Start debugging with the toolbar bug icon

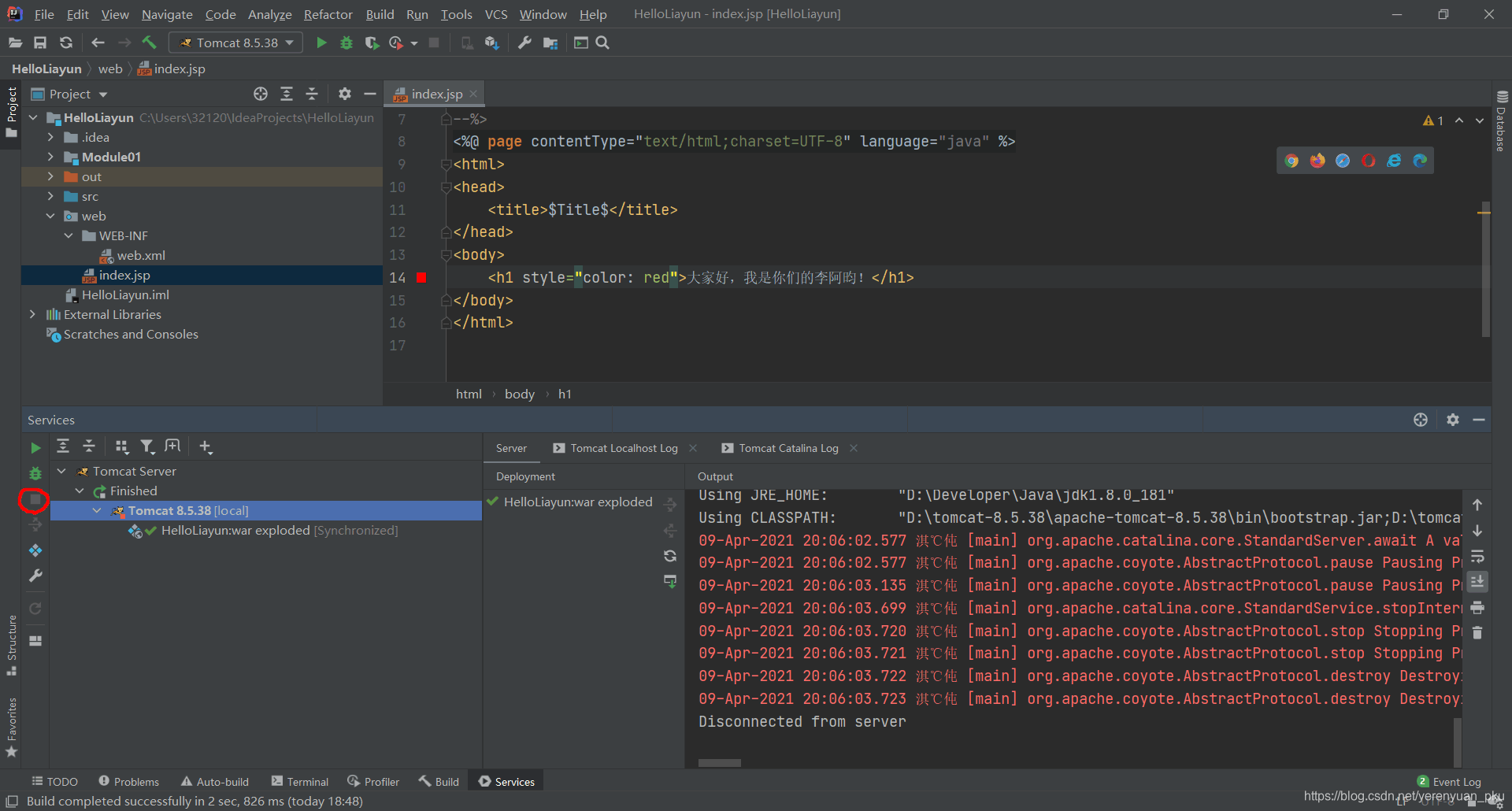(346, 43)
